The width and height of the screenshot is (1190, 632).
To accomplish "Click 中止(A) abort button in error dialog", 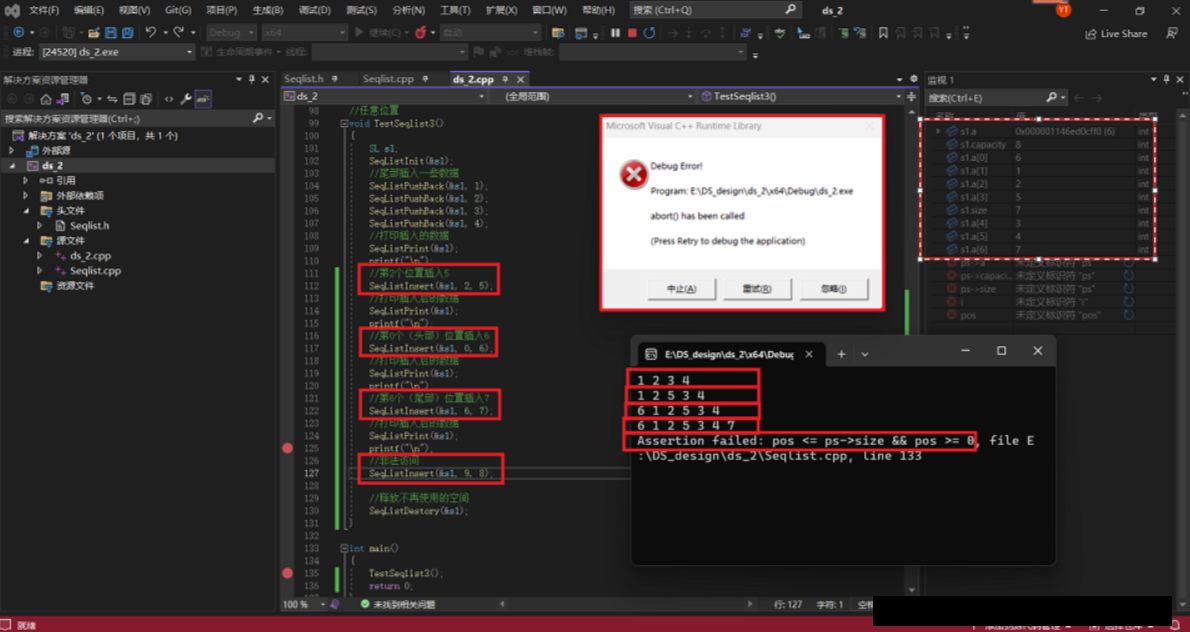I will pos(681,289).
